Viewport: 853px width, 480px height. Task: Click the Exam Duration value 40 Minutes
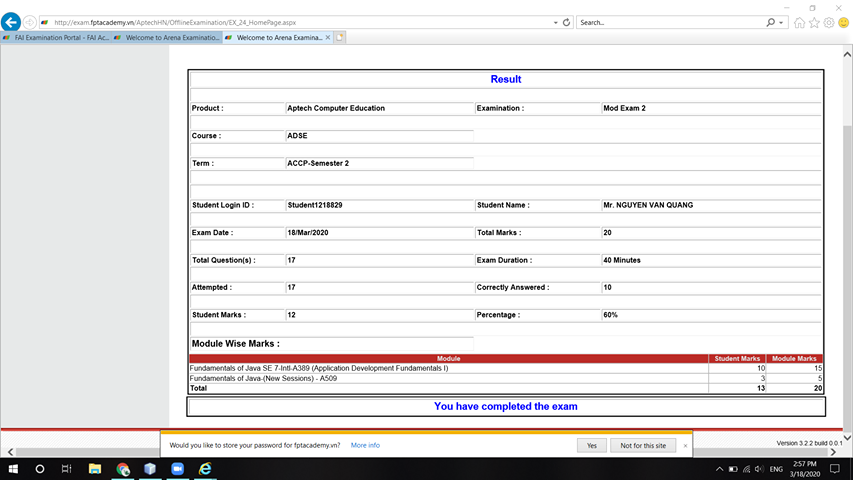(x=622, y=260)
